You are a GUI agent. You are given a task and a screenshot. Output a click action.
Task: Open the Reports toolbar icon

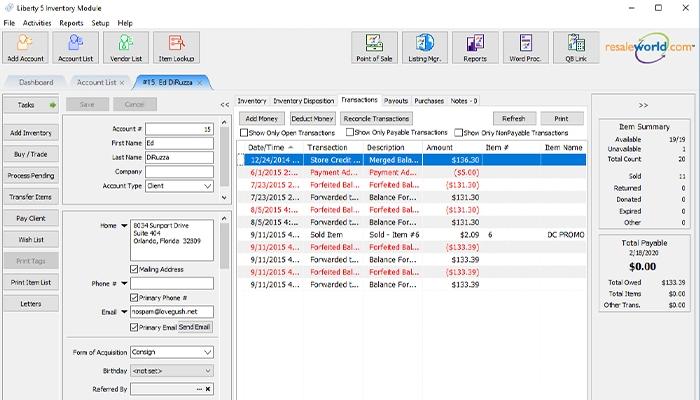click(475, 47)
